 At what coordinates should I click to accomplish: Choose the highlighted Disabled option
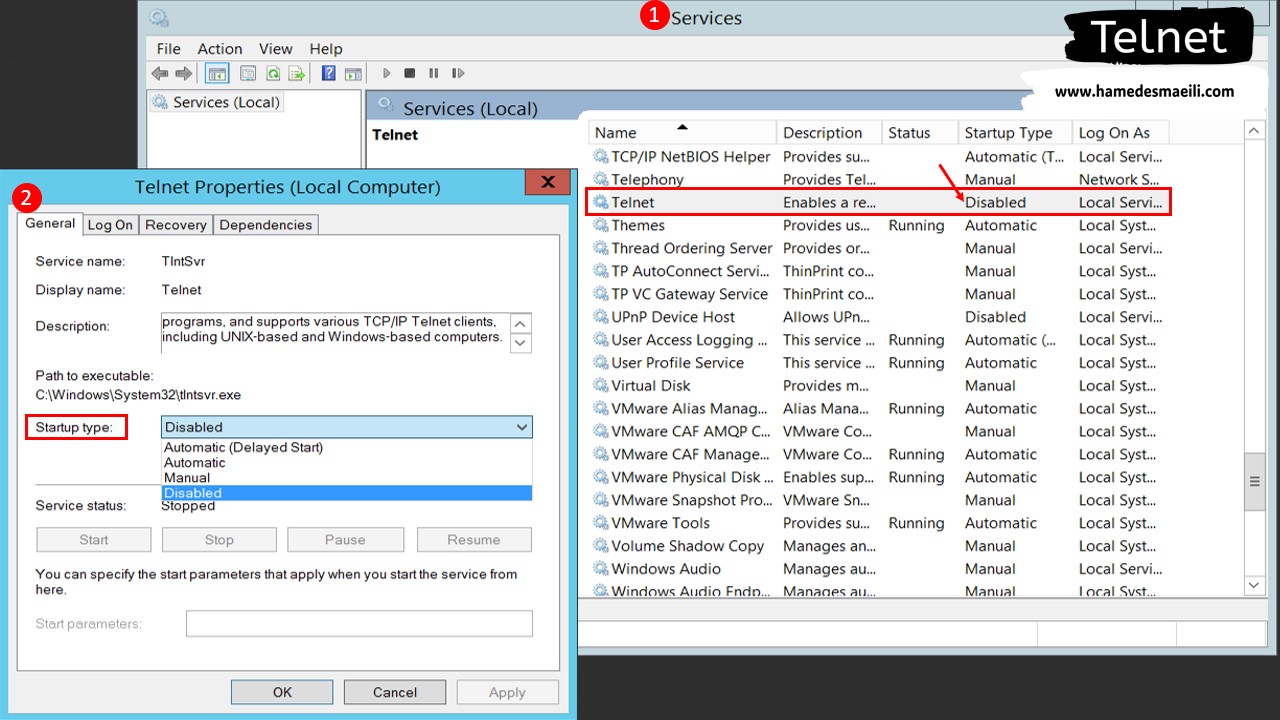346,493
